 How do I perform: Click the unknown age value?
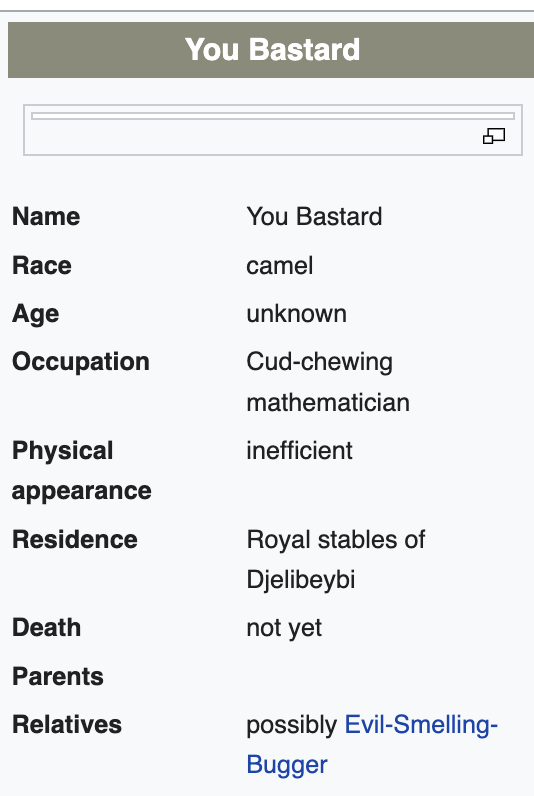pos(296,314)
